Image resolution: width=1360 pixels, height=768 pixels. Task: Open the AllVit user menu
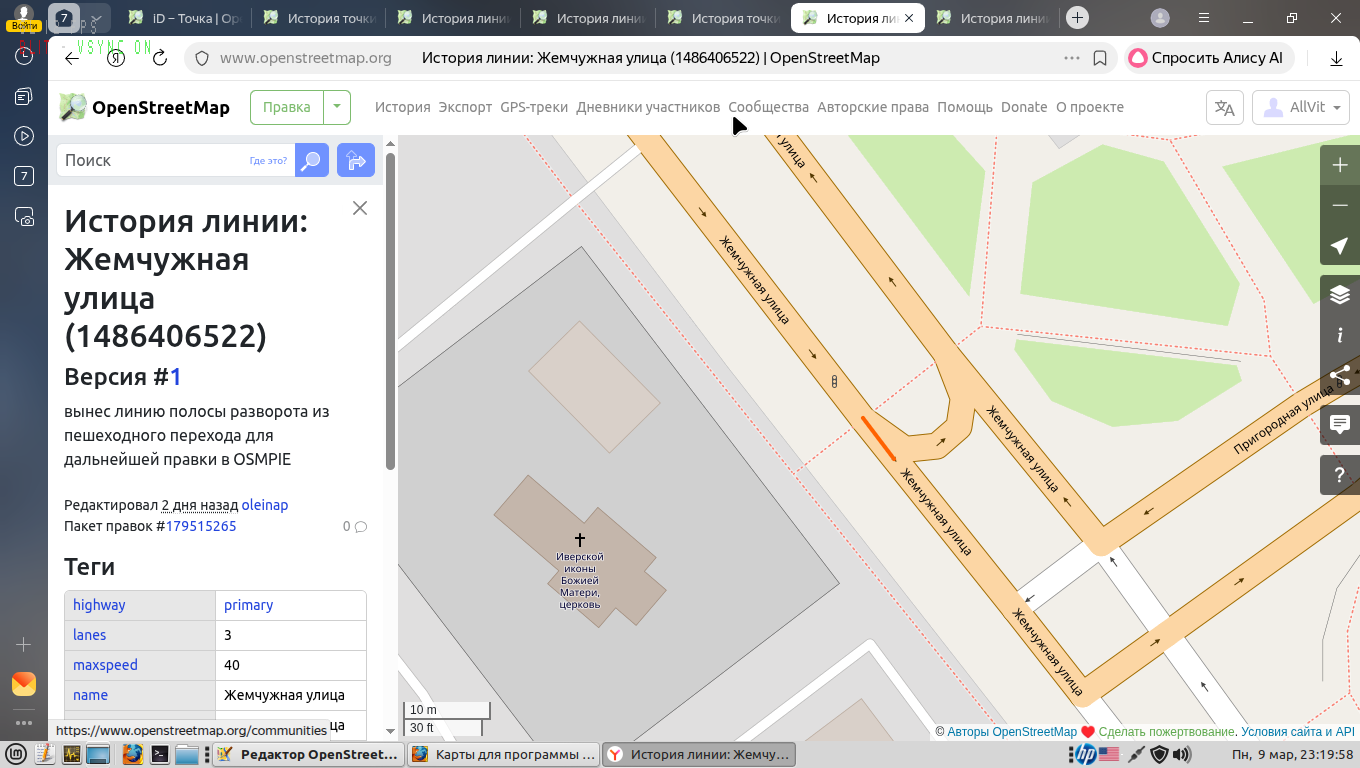(1300, 107)
